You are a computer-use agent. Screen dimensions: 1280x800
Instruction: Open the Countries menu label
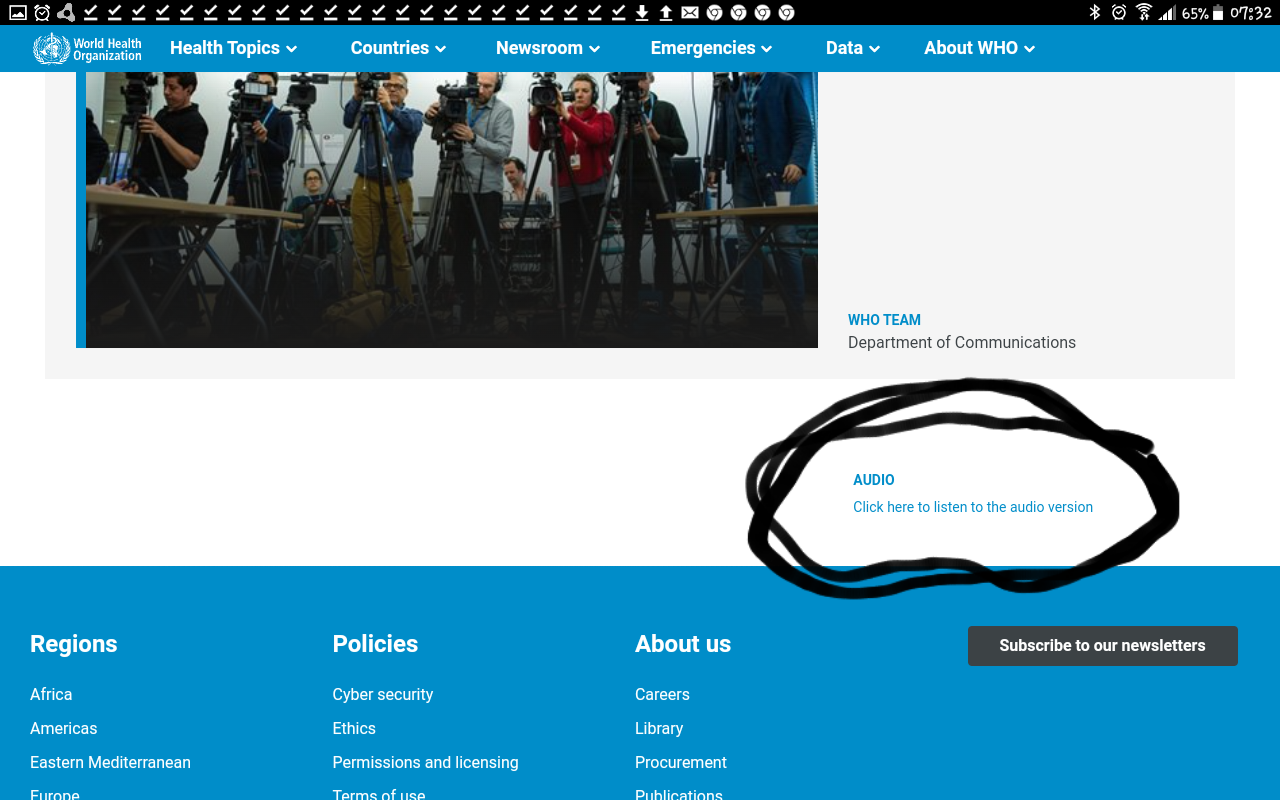point(389,48)
